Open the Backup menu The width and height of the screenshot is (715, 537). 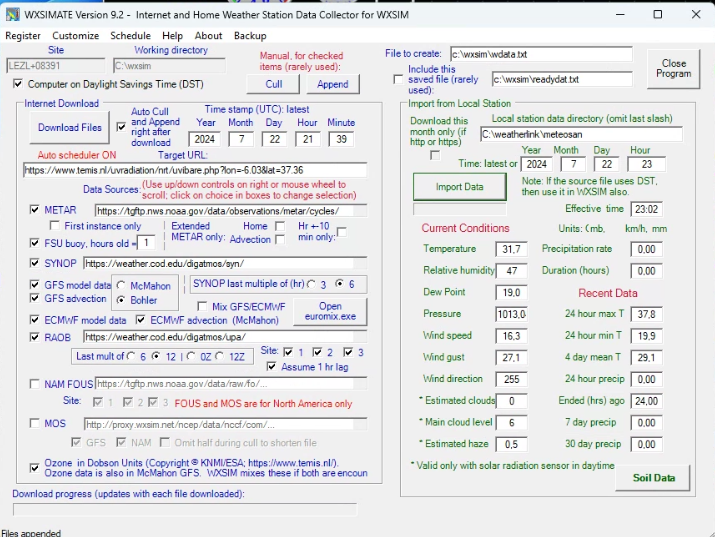click(x=250, y=36)
